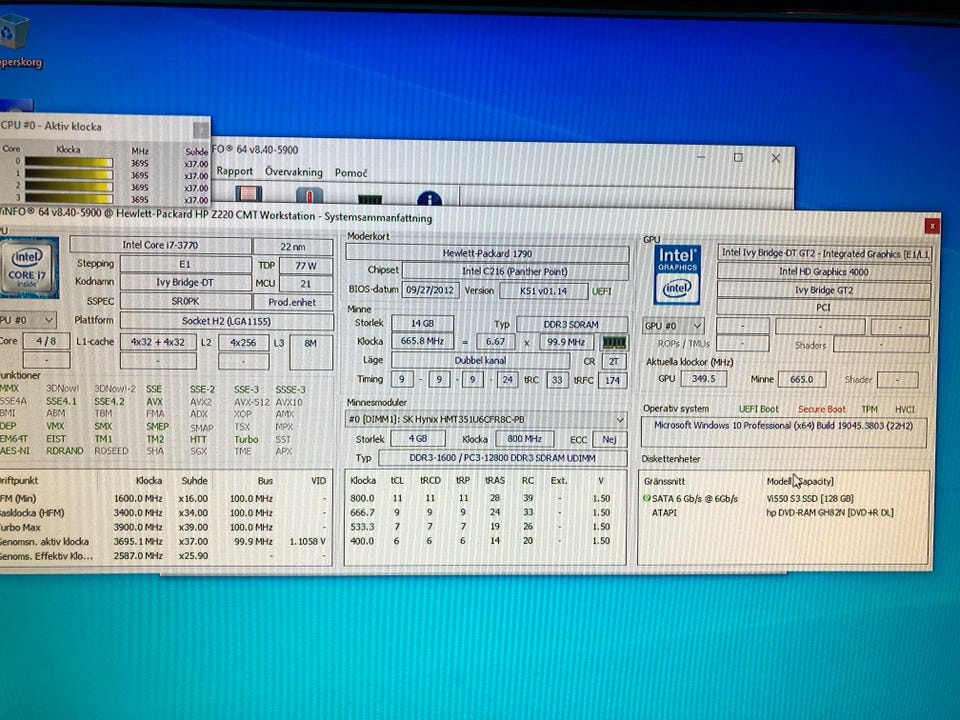The image size is (960, 720).
Task: Click the Core 1 clock bar
Action: tap(69, 174)
